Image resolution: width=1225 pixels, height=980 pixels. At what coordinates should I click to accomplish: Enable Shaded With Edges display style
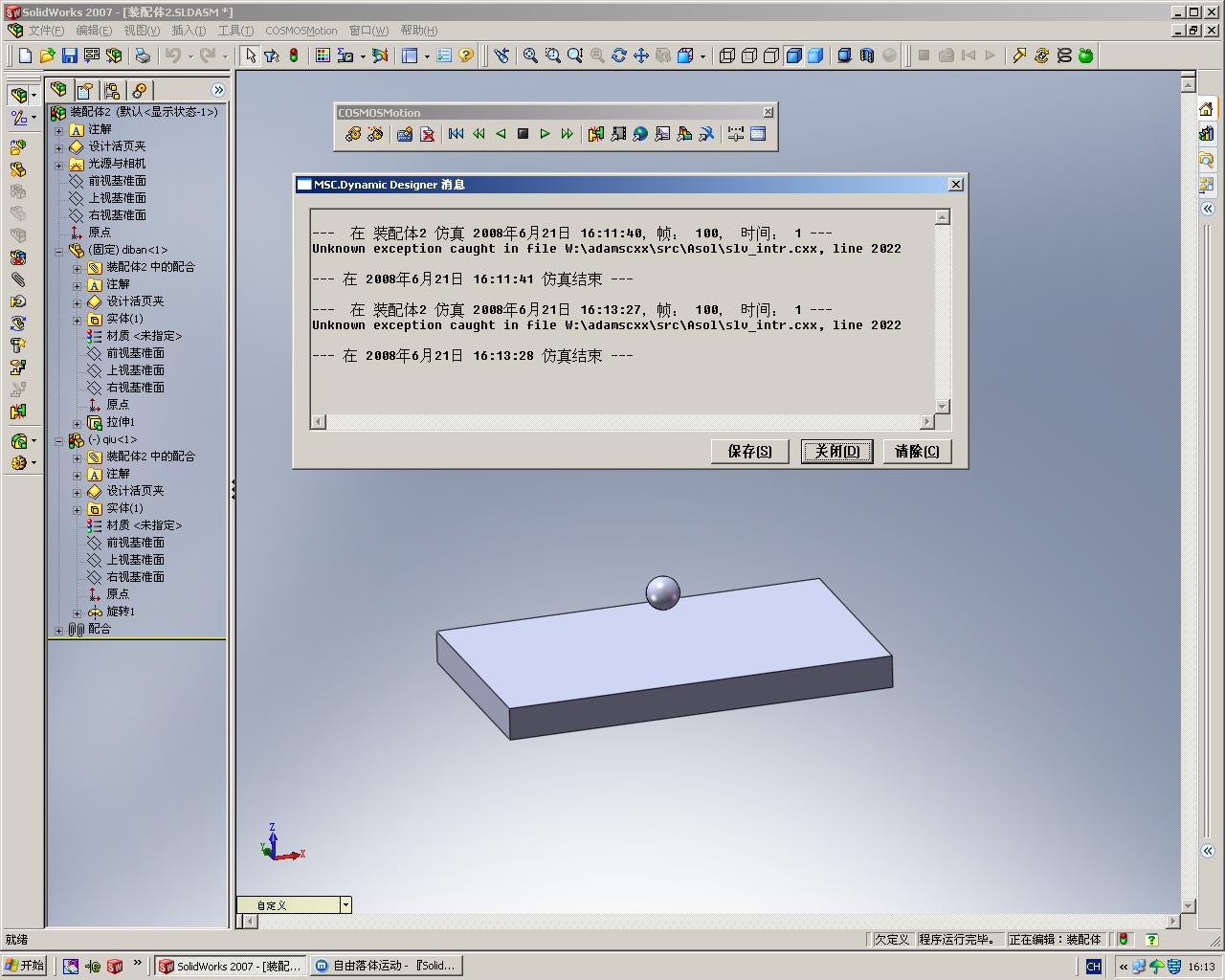pos(793,56)
